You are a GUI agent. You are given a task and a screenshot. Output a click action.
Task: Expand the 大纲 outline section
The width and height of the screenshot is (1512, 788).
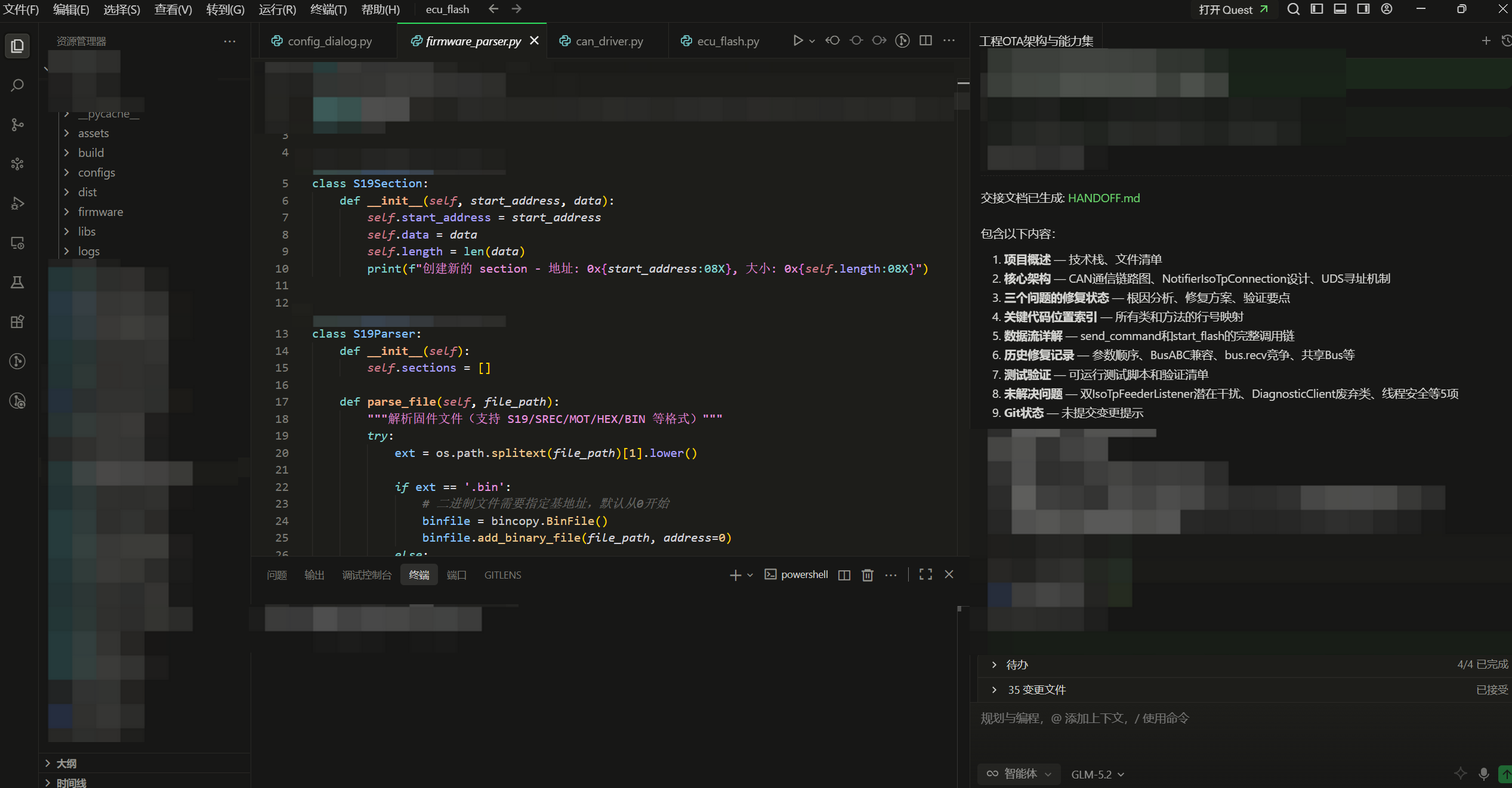pos(145,764)
